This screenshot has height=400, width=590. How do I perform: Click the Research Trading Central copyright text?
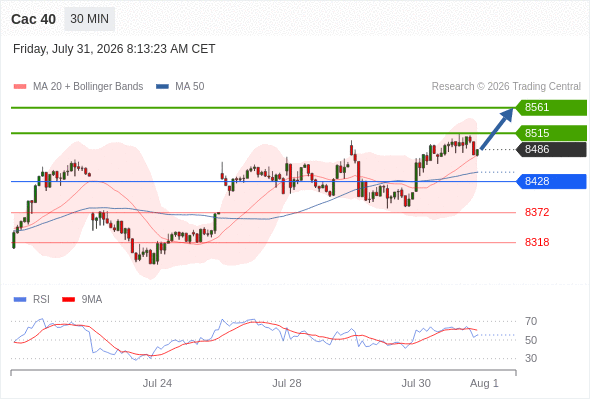tap(506, 87)
